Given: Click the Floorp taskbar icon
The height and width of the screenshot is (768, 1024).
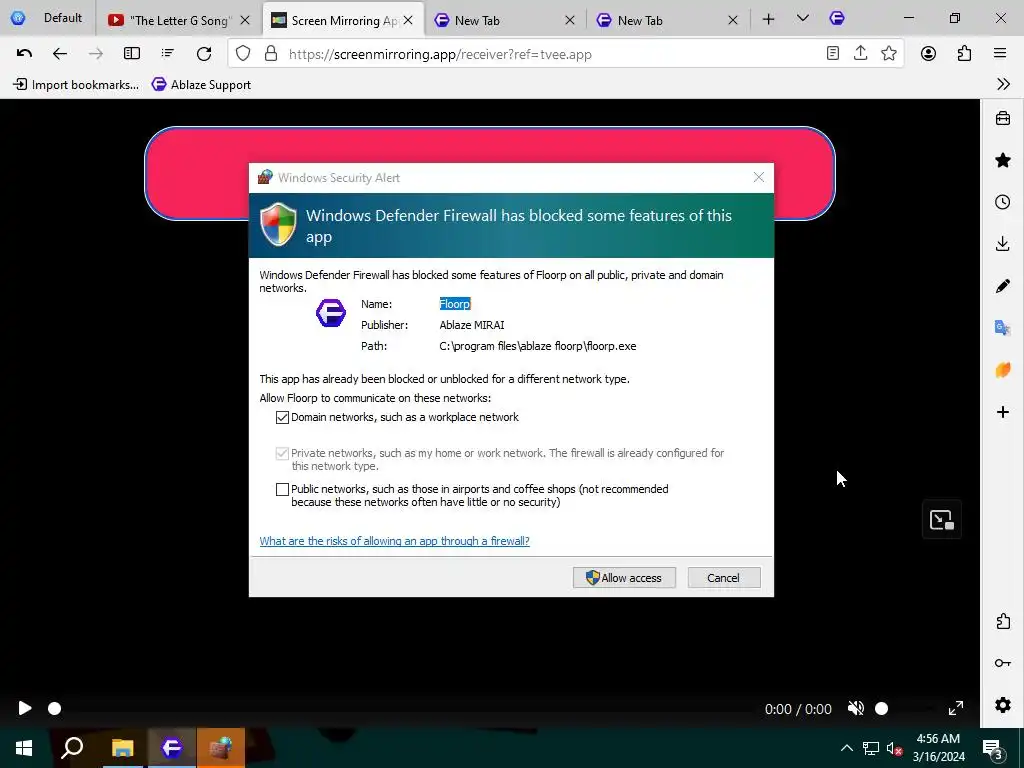Looking at the screenshot, I should click(172, 748).
